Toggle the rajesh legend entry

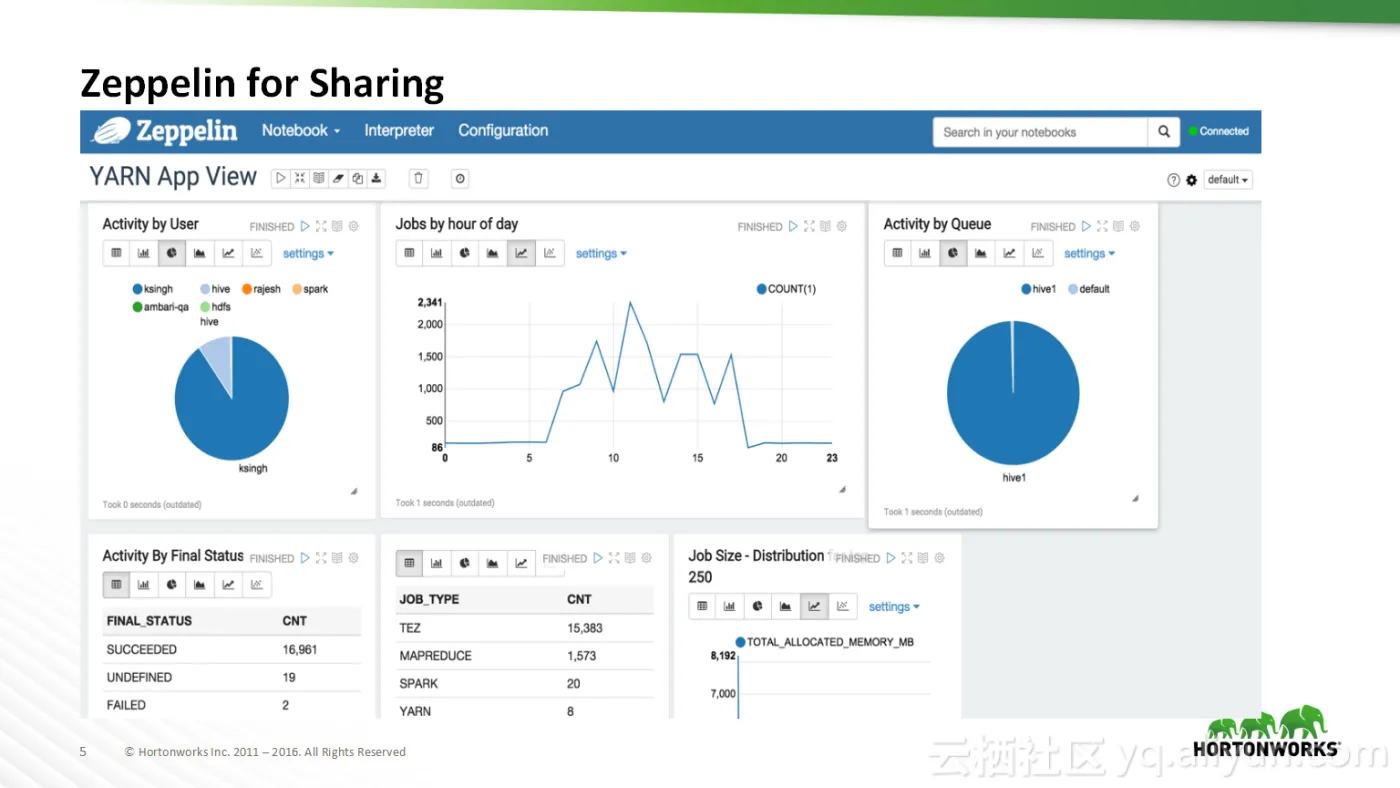point(261,289)
